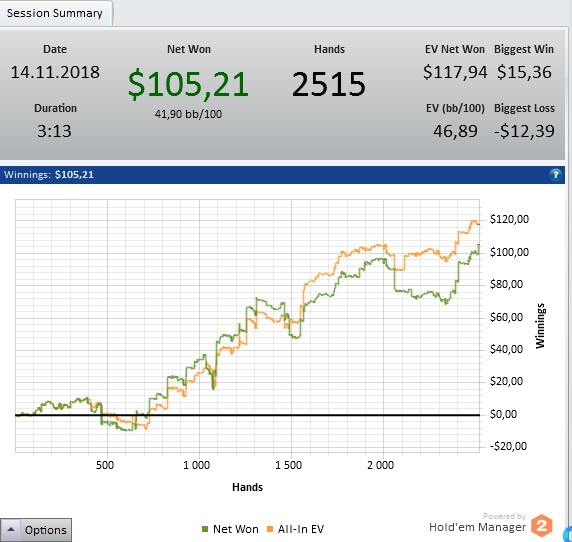Screen dimensions: 572x542
Task: Click the blue help question mark icon
Action: point(555,175)
